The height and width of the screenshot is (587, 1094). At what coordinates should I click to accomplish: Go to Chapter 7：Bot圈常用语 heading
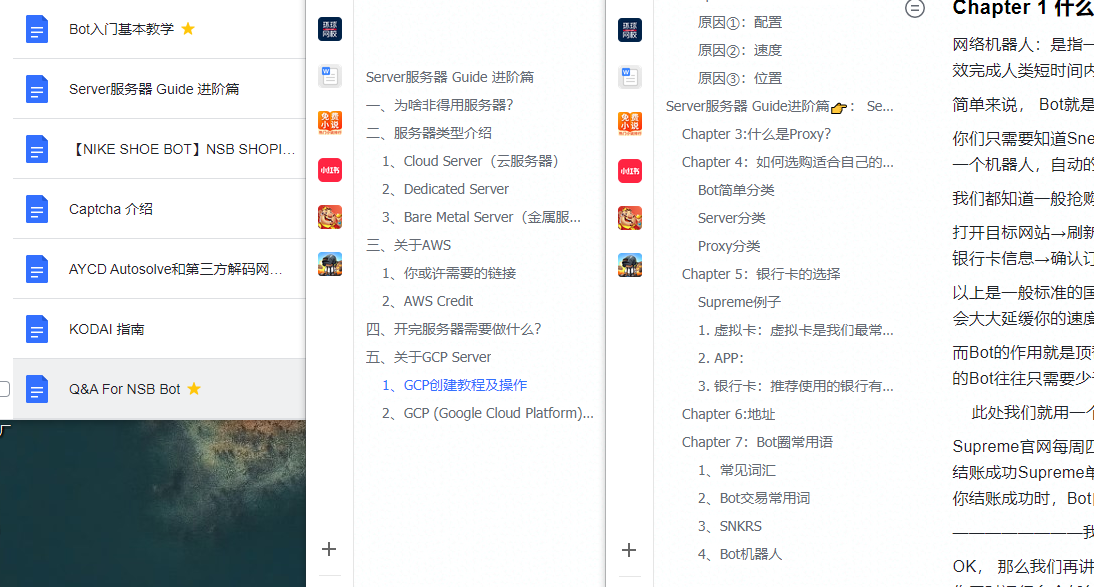pyautogui.click(x=757, y=442)
